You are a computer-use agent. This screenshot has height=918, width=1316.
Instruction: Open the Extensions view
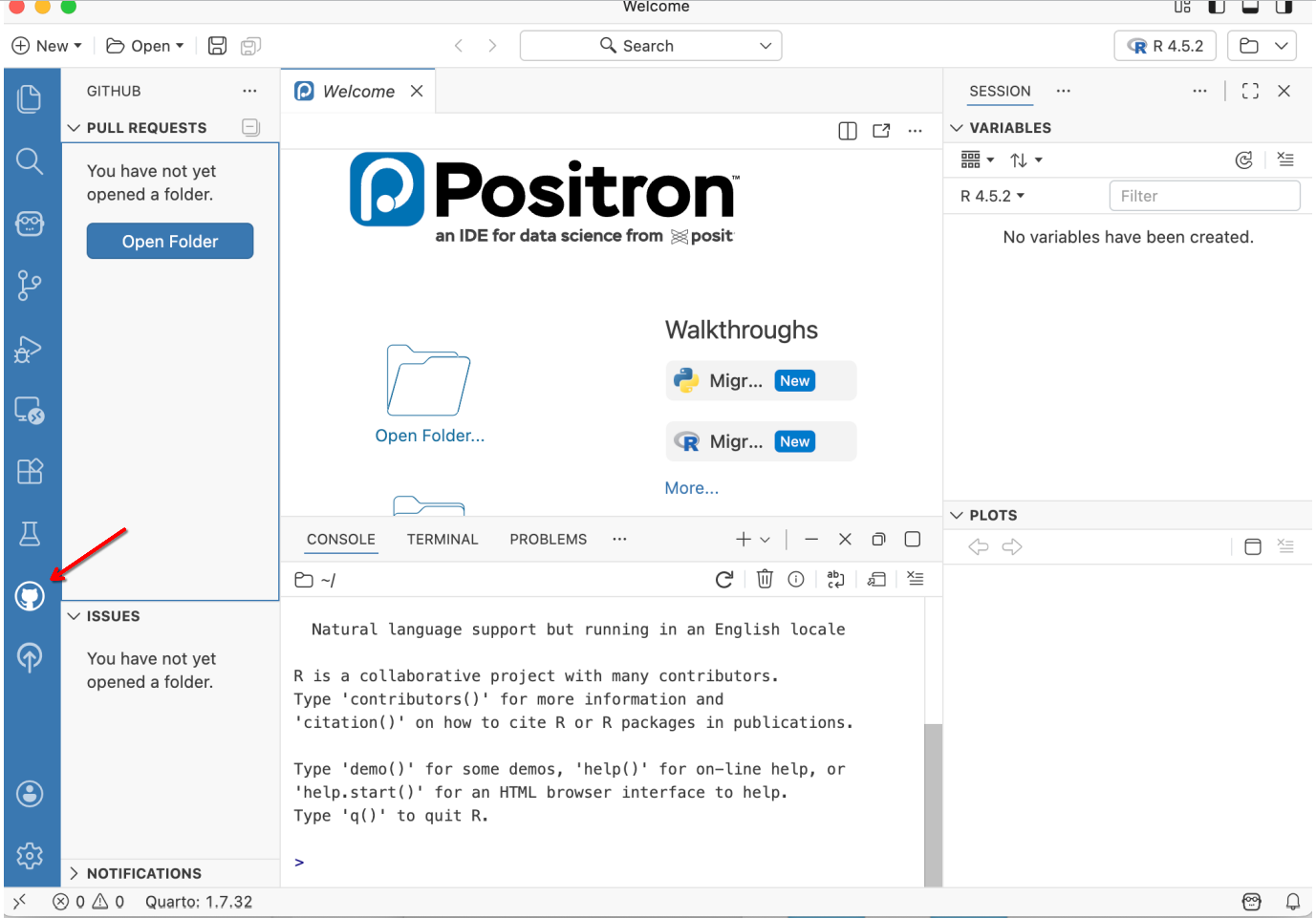30,471
